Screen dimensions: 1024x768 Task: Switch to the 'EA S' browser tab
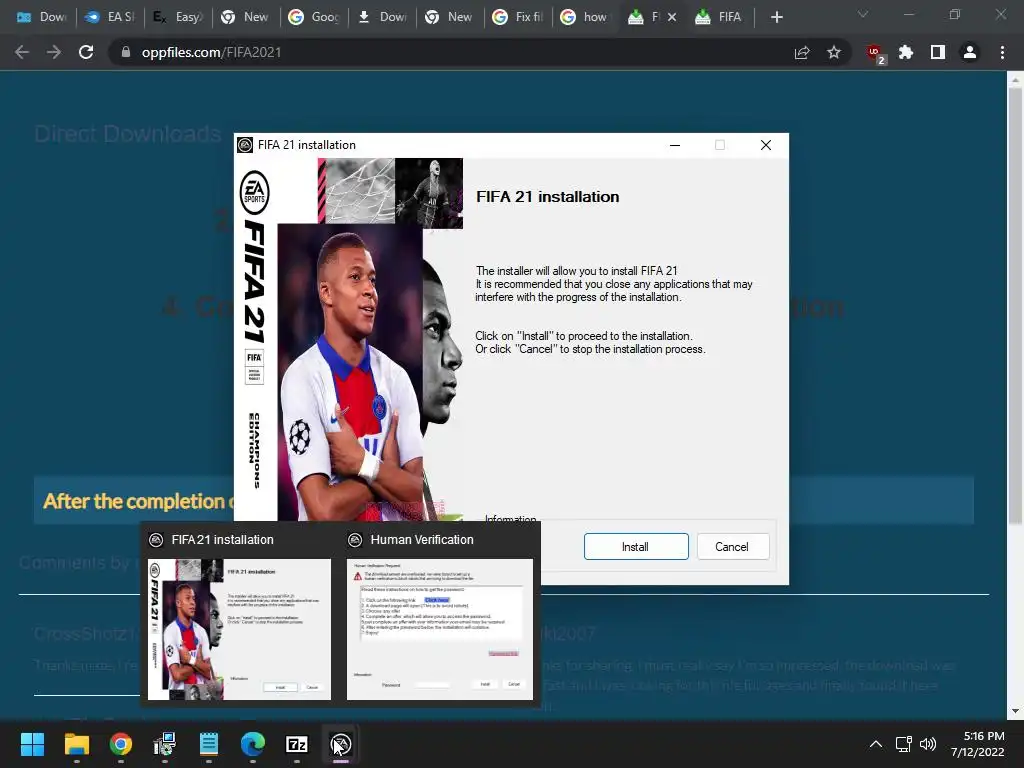coord(110,17)
